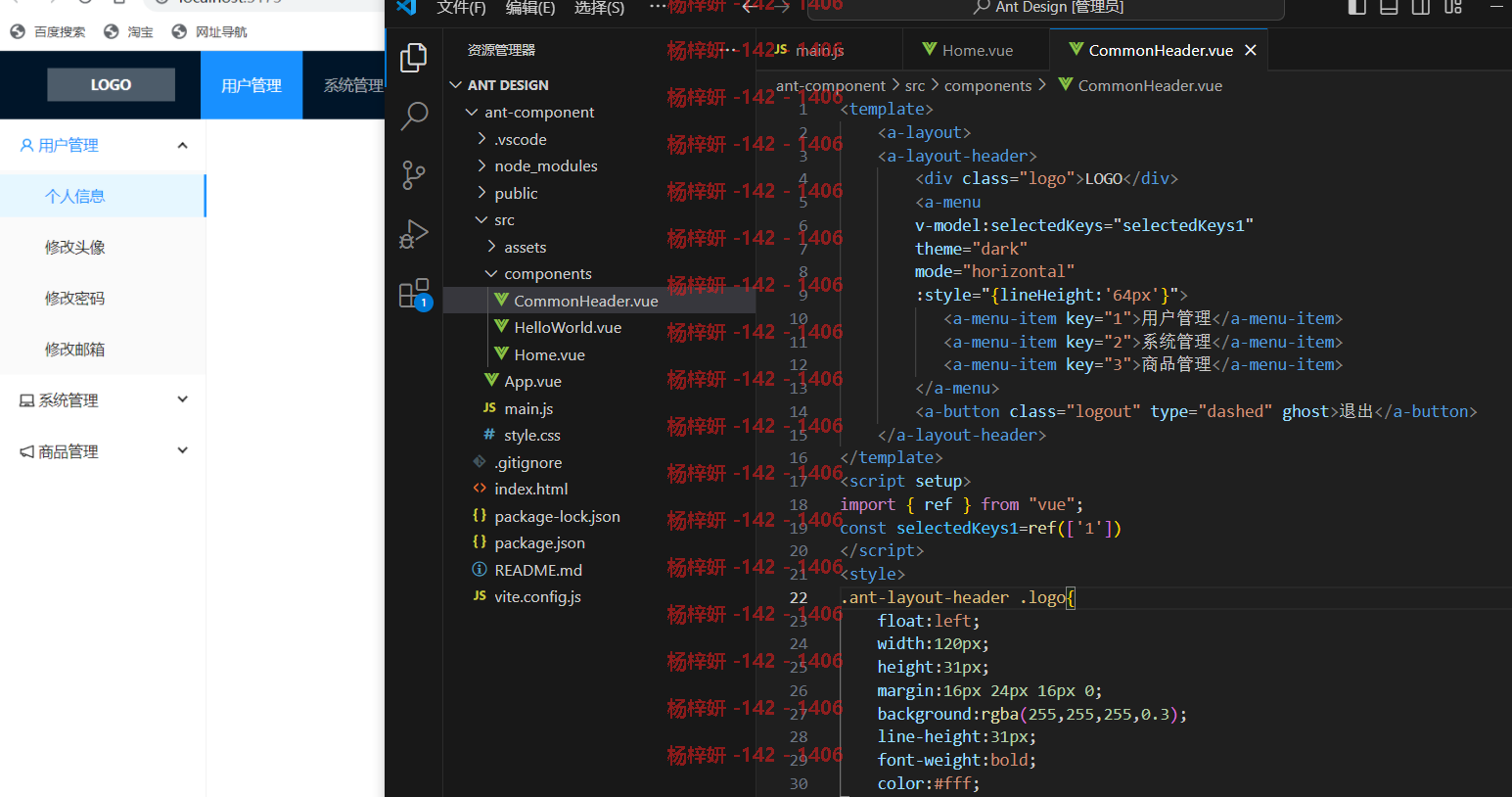Viewport: 1512px width, 797px height.
Task: Click the braces icon beside package.json
Action: 480,542
